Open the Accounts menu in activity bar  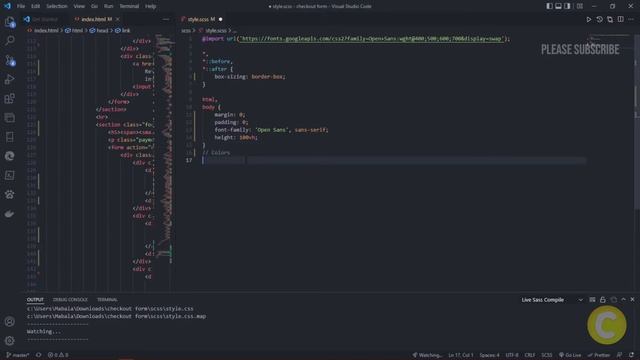point(9,322)
